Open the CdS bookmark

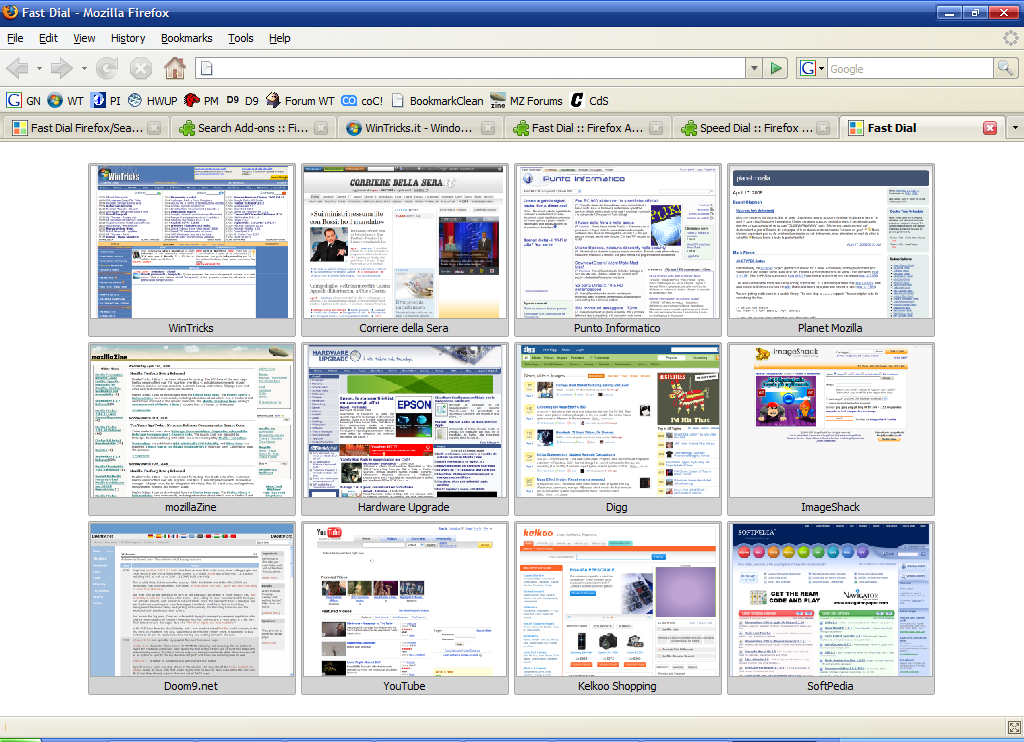[x=589, y=101]
